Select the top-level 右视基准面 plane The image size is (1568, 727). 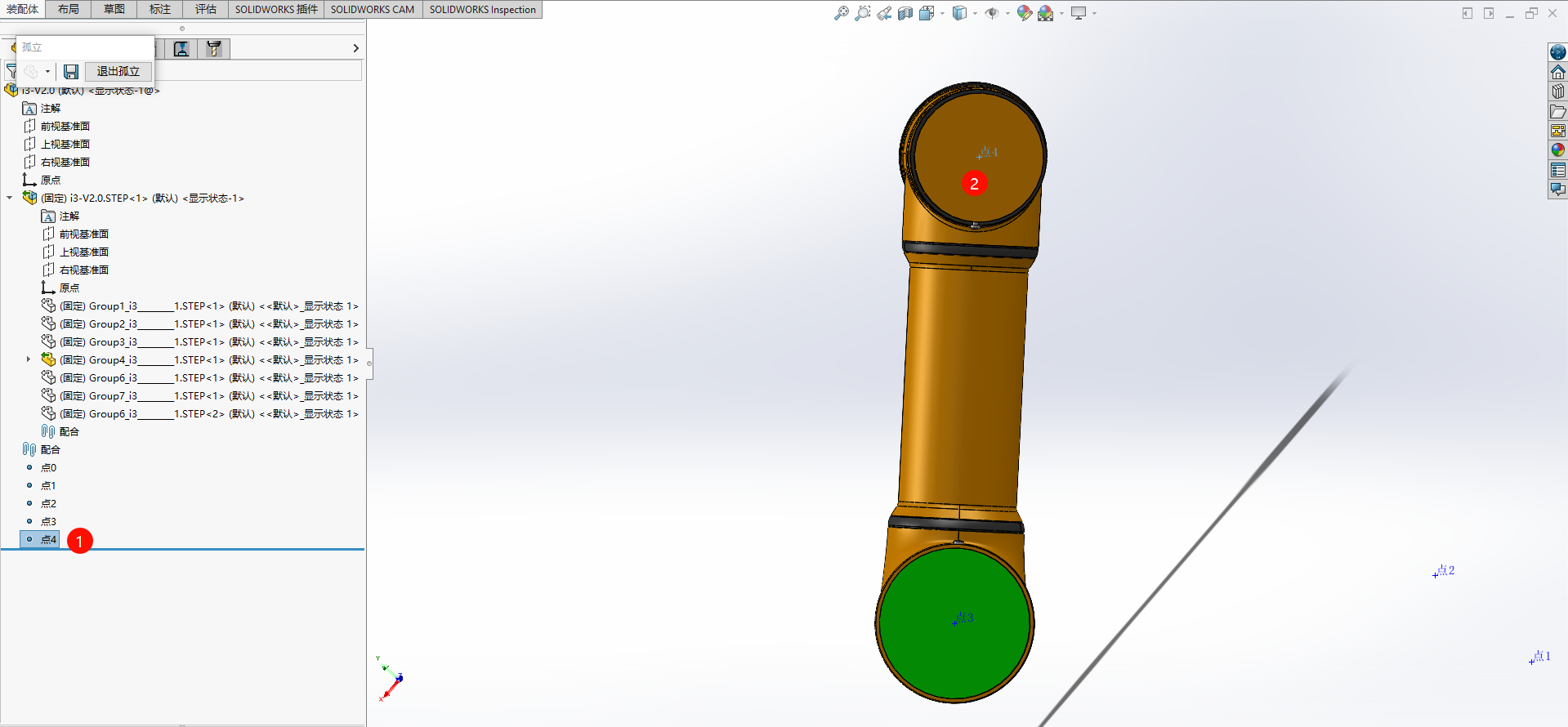56,162
